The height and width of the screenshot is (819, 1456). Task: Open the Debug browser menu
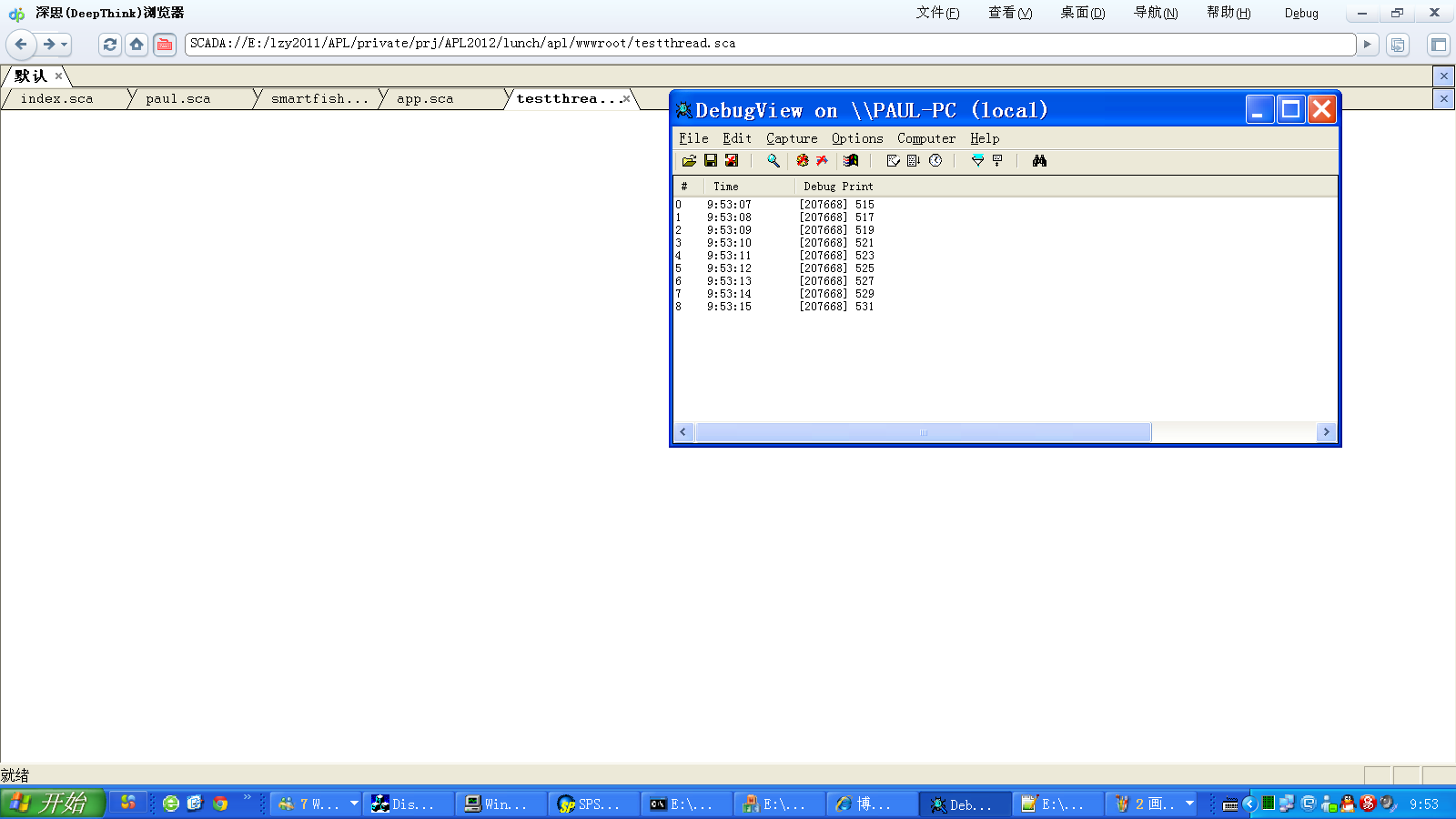(x=1301, y=13)
